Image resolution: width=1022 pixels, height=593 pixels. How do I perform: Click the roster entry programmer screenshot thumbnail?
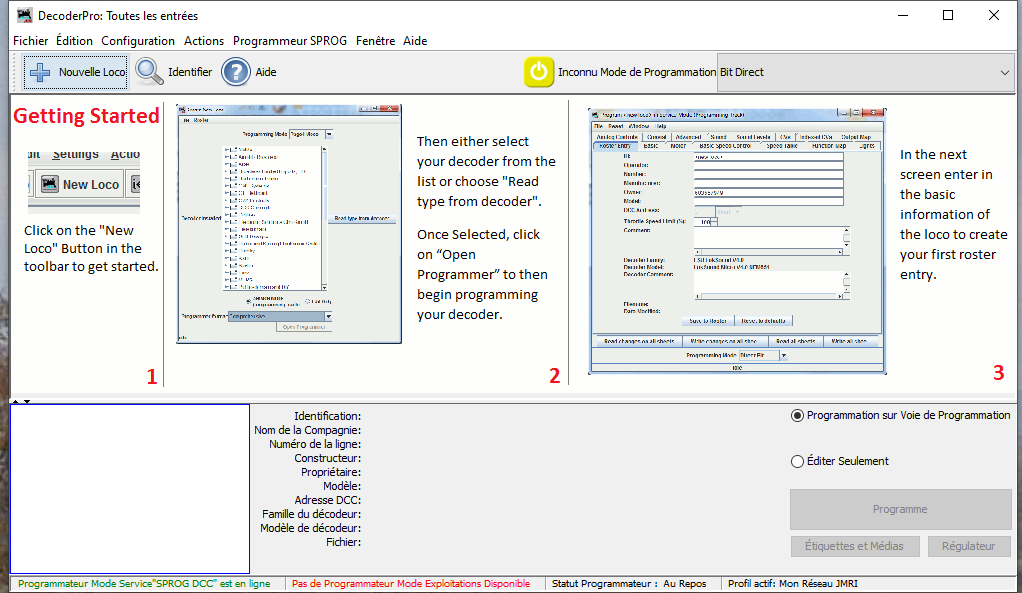[737, 241]
